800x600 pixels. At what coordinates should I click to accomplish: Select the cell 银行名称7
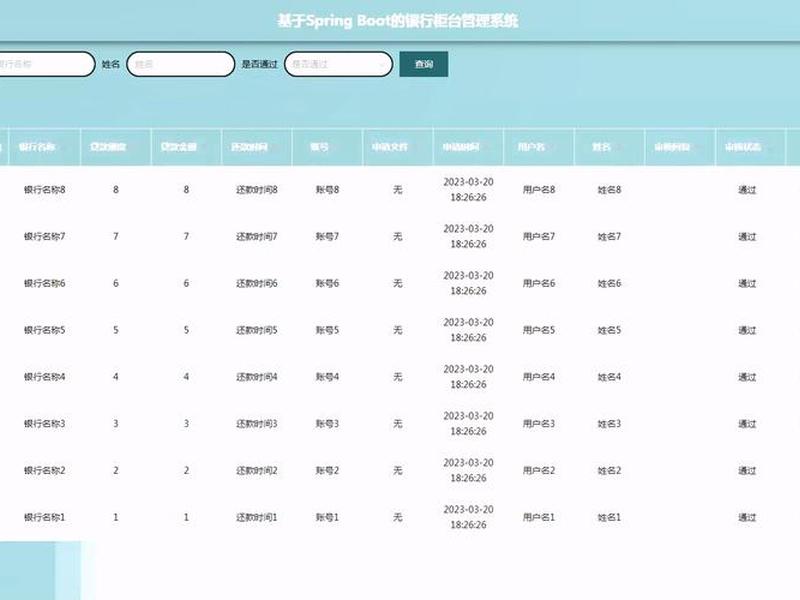[44, 236]
